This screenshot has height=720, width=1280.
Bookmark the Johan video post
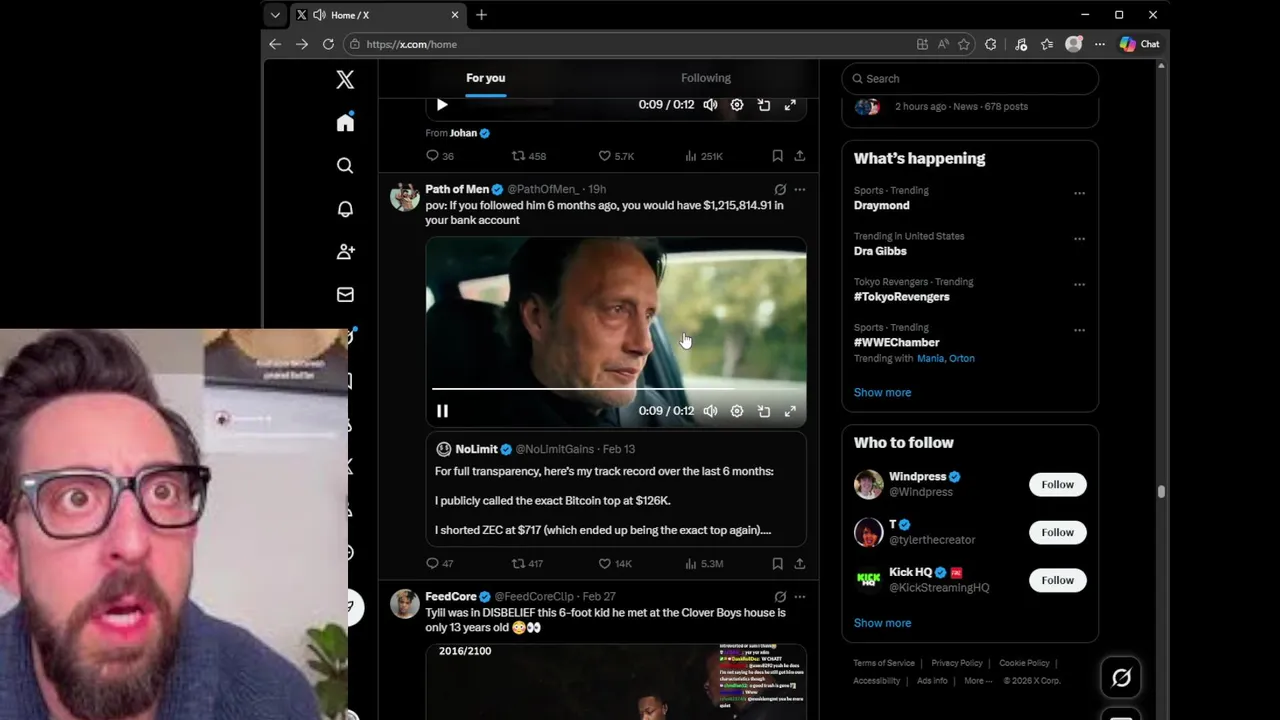777,156
